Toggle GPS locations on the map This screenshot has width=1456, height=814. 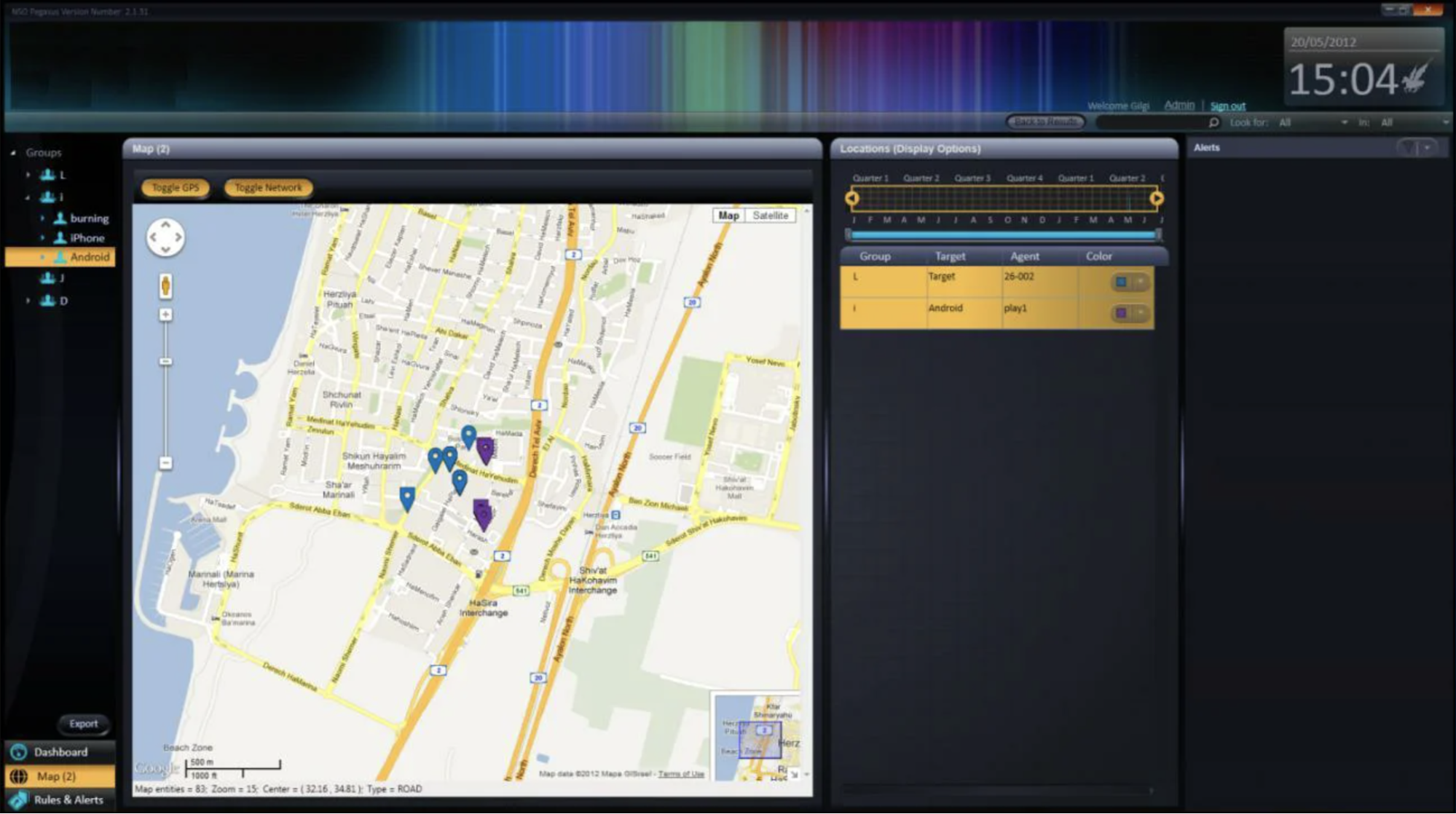pyautogui.click(x=176, y=187)
